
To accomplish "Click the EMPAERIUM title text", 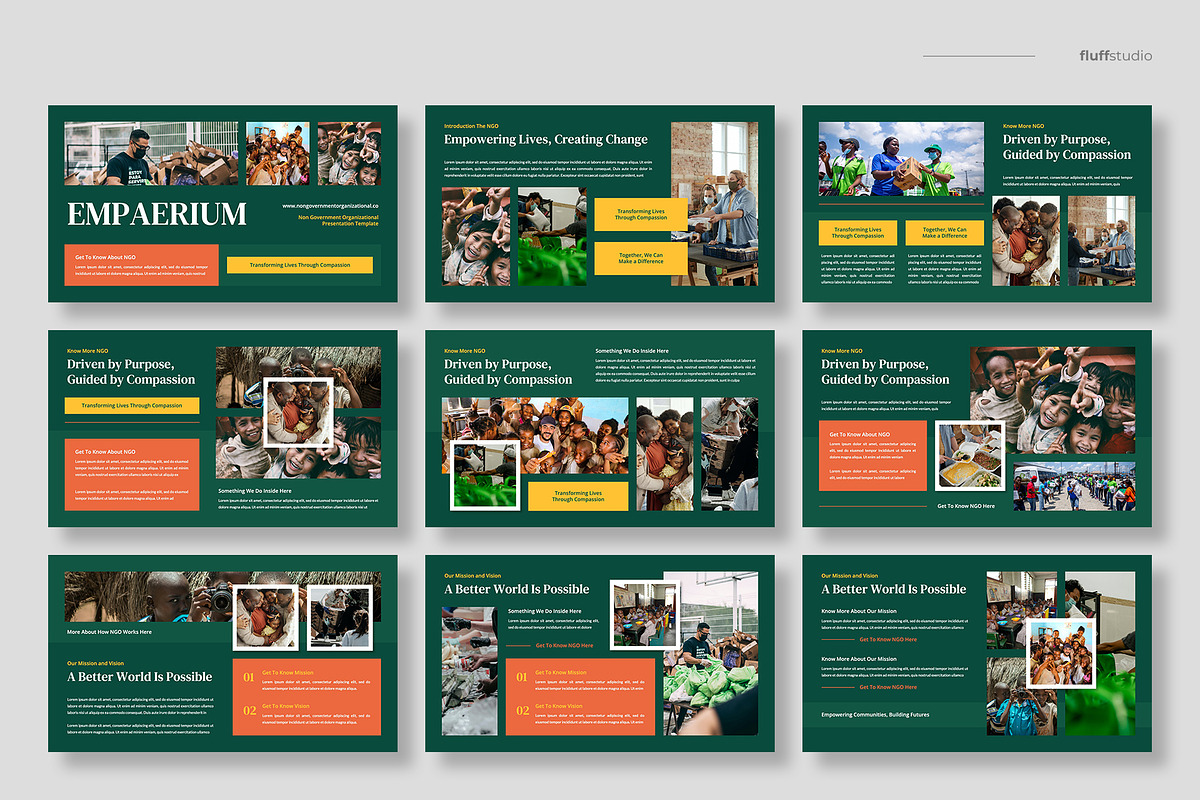I will pos(157,213).
